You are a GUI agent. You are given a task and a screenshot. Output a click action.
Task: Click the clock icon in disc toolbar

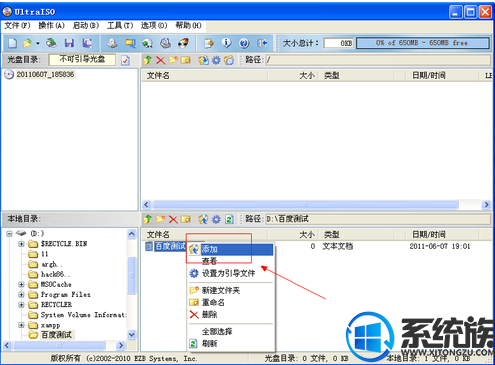(229, 60)
